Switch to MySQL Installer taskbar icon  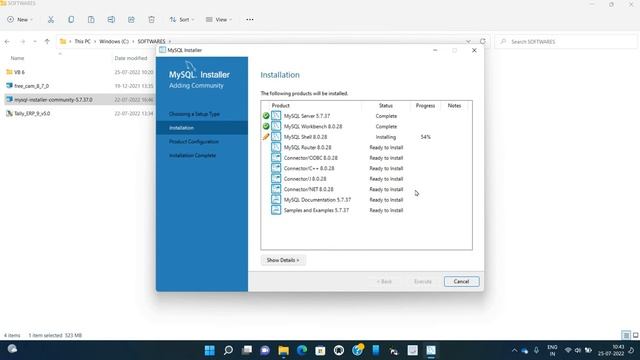pyautogui.click(x=431, y=350)
